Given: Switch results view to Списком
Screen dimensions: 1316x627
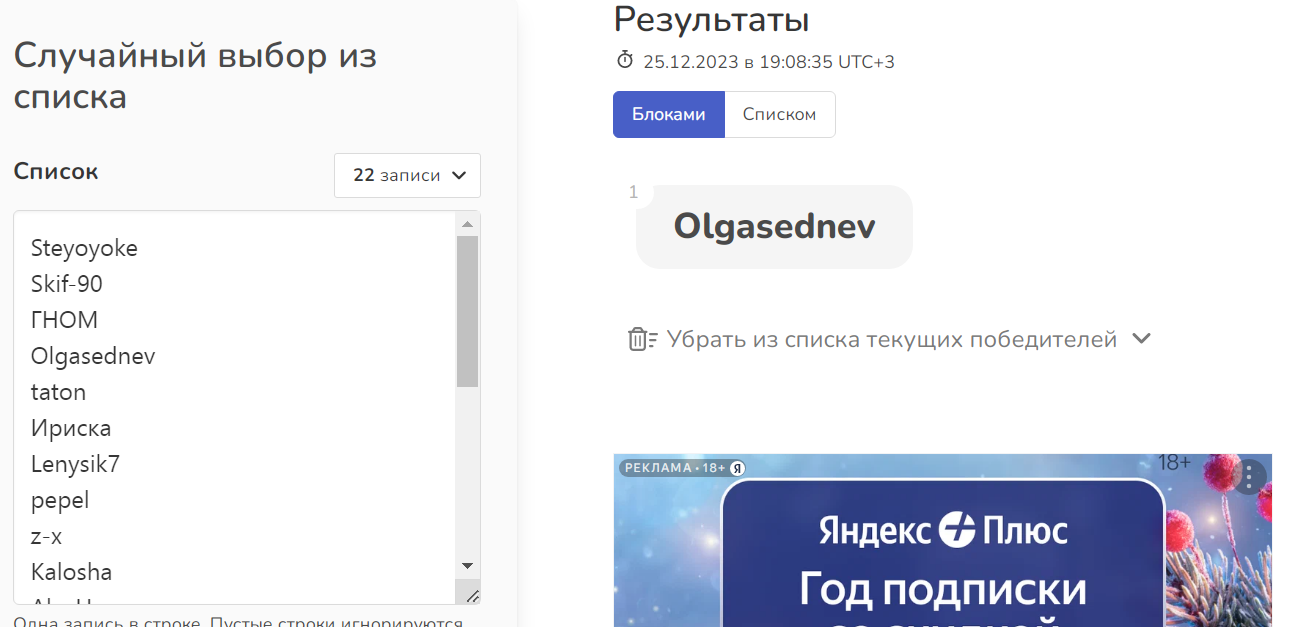Looking at the screenshot, I should tap(779, 114).
